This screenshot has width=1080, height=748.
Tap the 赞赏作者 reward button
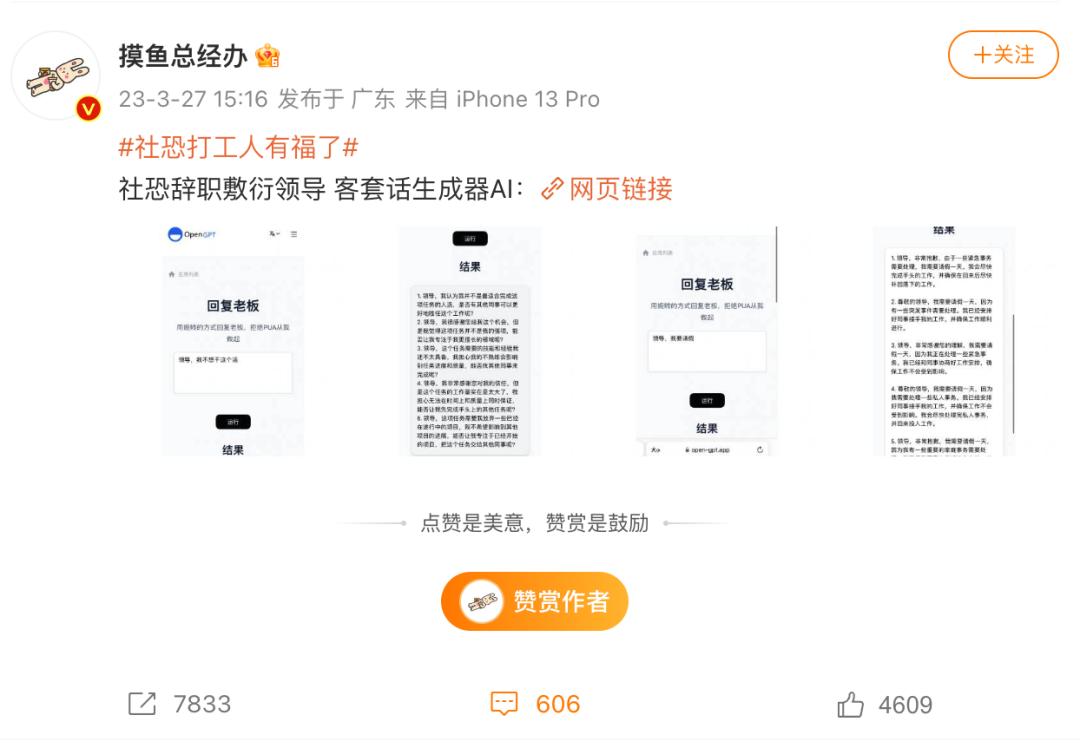[534, 602]
